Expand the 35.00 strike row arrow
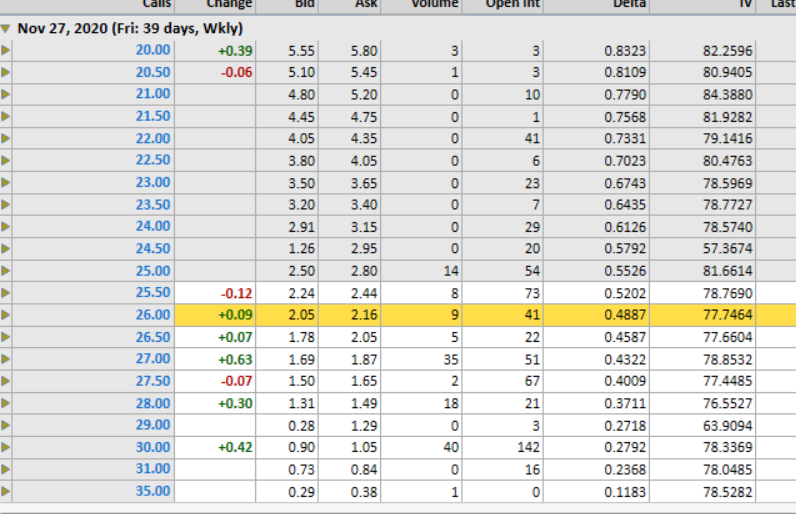Screen dimensions: 796x514 (6, 491)
